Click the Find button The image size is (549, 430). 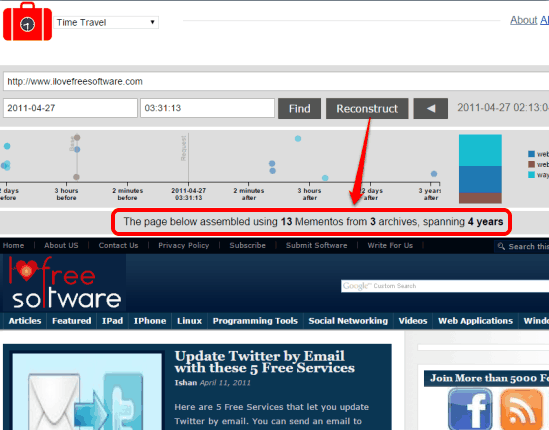pos(299,109)
